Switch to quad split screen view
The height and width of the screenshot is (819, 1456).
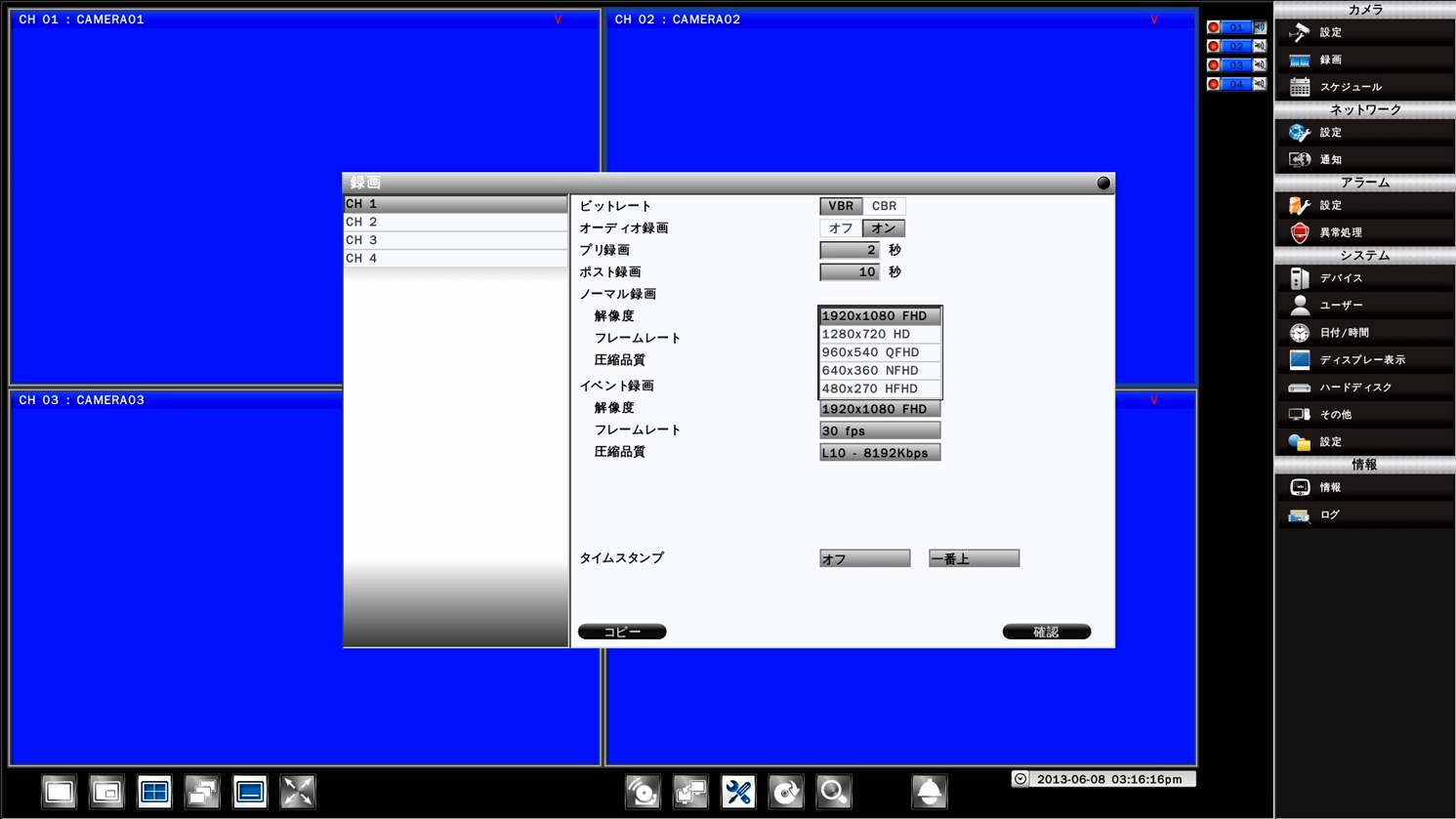tap(154, 792)
